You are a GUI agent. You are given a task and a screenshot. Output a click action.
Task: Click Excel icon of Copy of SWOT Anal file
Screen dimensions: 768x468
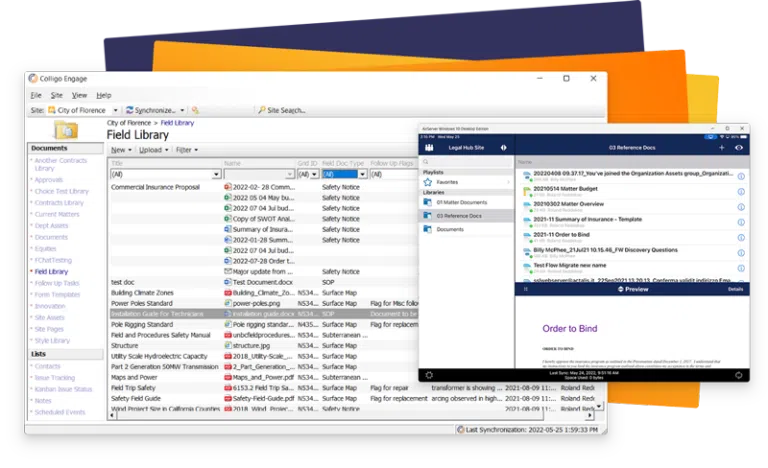[228, 219]
